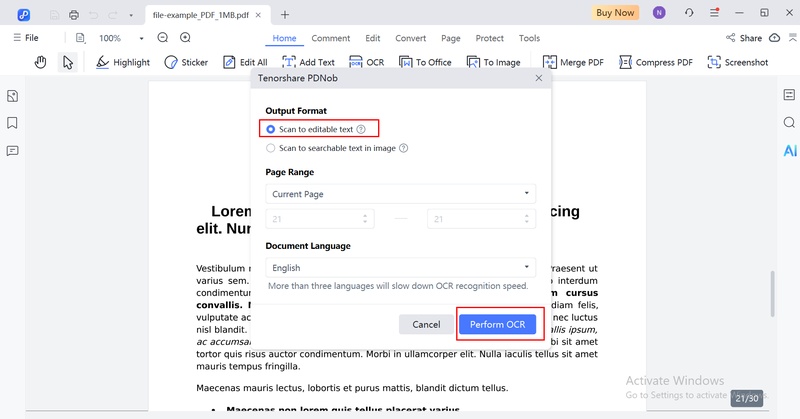800x419 pixels.
Task: Select Scan to editable text option
Action: 310,130
